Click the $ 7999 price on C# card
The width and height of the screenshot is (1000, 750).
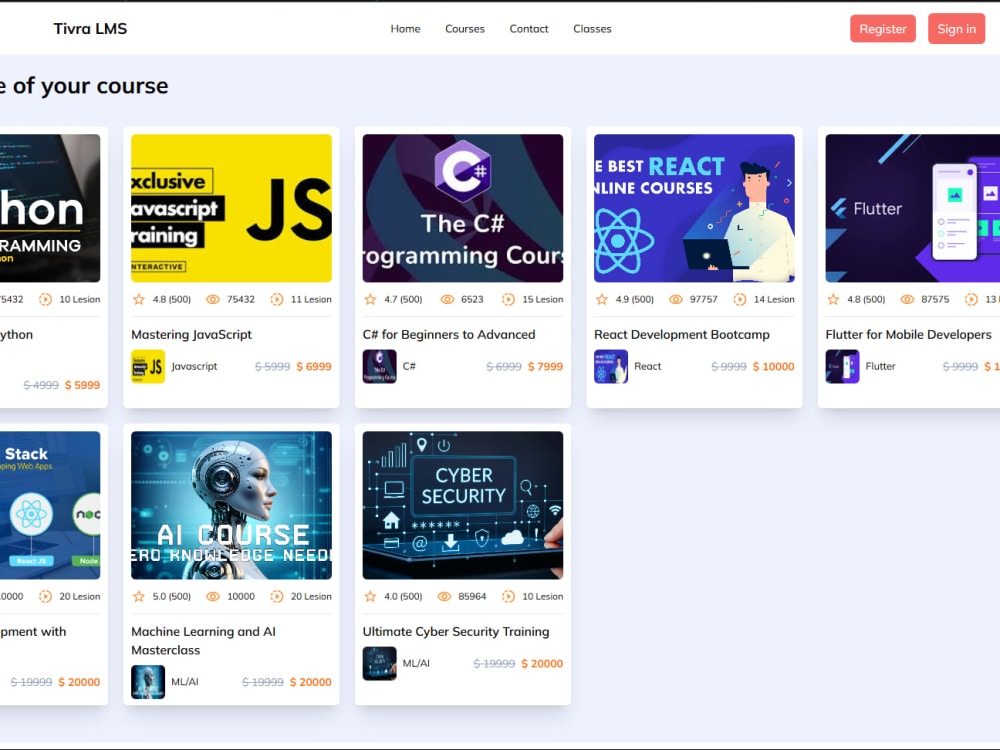(x=545, y=367)
